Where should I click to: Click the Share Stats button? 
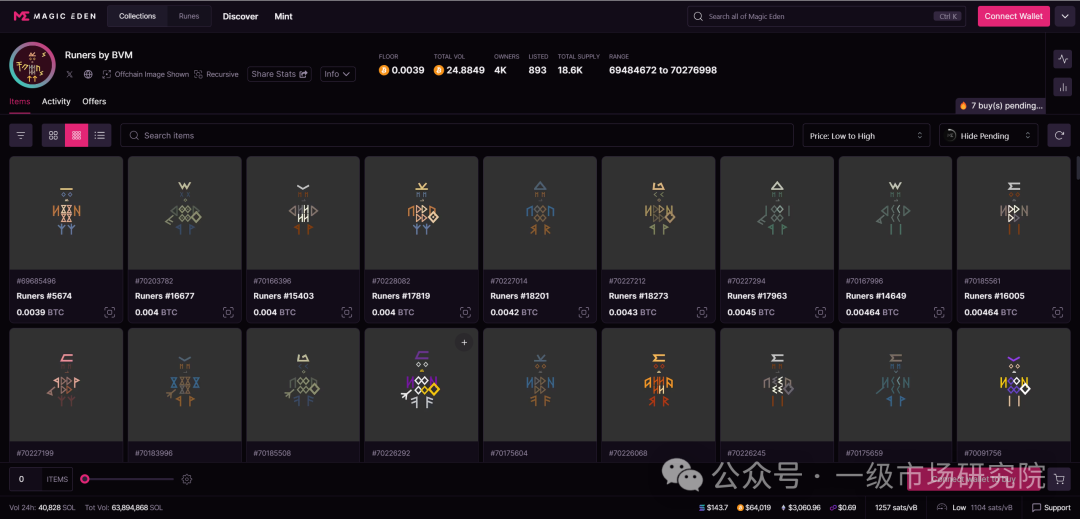click(279, 74)
